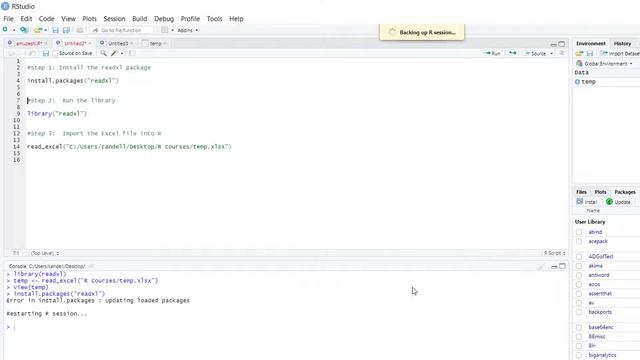This screenshot has width=640, height=360.
Task: Open the New File dropdown arrow
Action: pyautogui.click(x=14, y=30)
